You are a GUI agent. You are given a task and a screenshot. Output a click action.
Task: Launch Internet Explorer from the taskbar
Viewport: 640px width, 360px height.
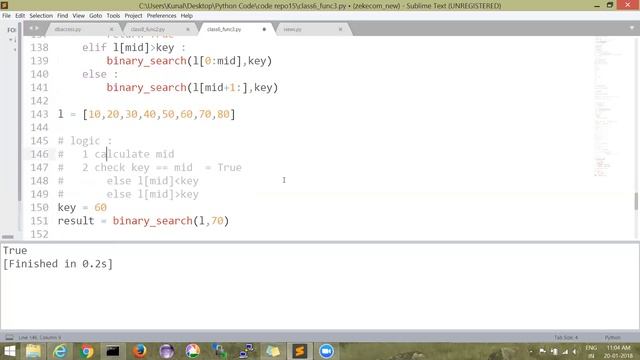60,351
